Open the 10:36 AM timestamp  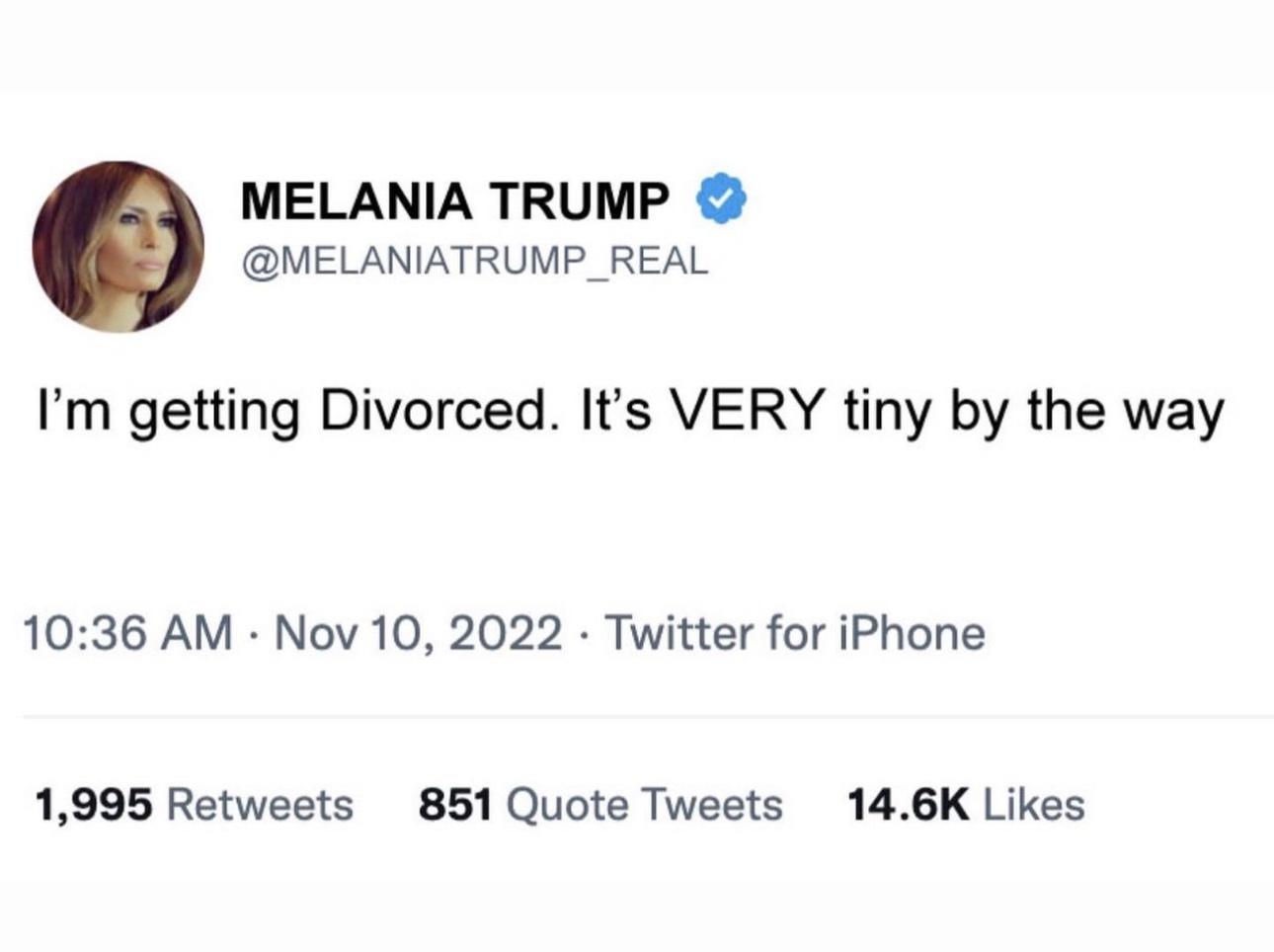coord(126,633)
